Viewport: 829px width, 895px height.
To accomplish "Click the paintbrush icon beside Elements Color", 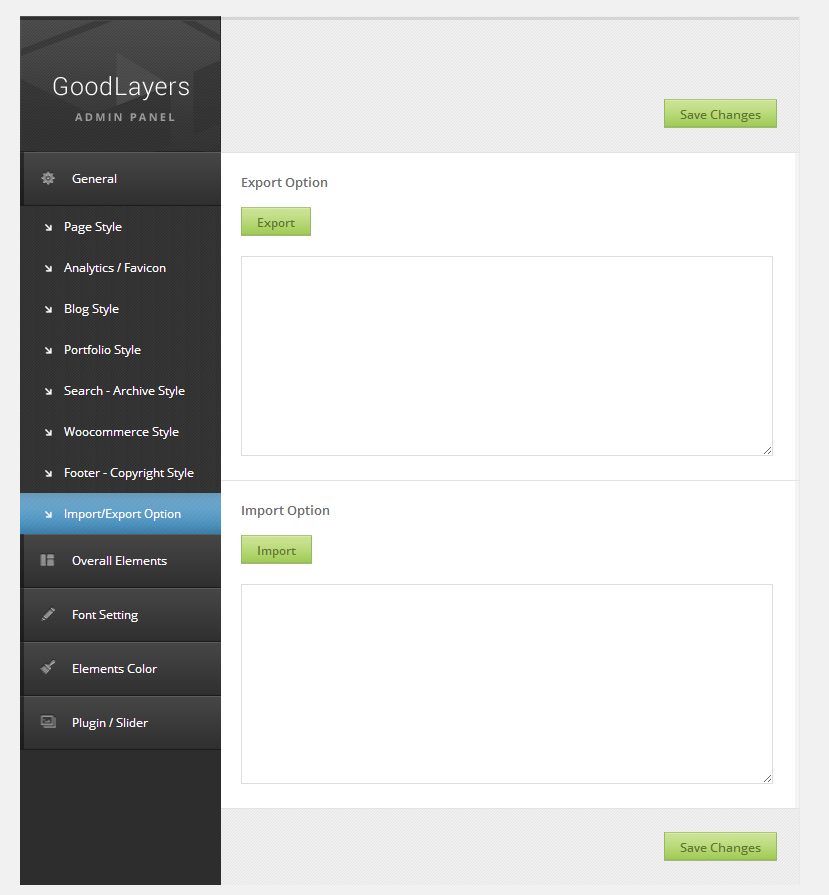I will point(47,669).
